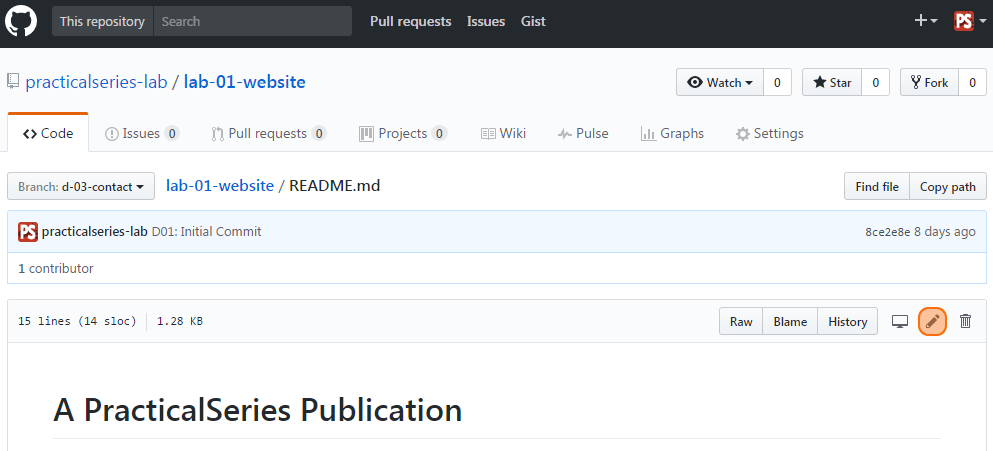The image size is (993, 451).
Task: Open the PS user avatar menu
Action: 970,21
